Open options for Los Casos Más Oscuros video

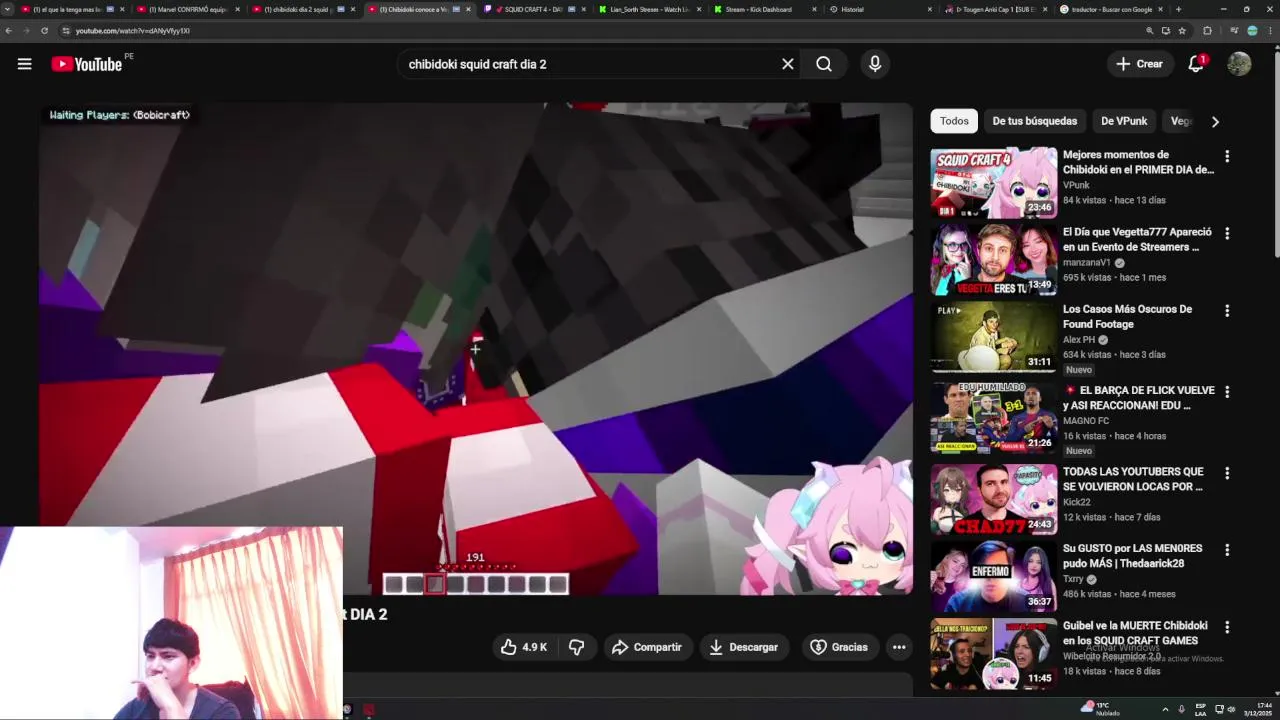point(1227,310)
